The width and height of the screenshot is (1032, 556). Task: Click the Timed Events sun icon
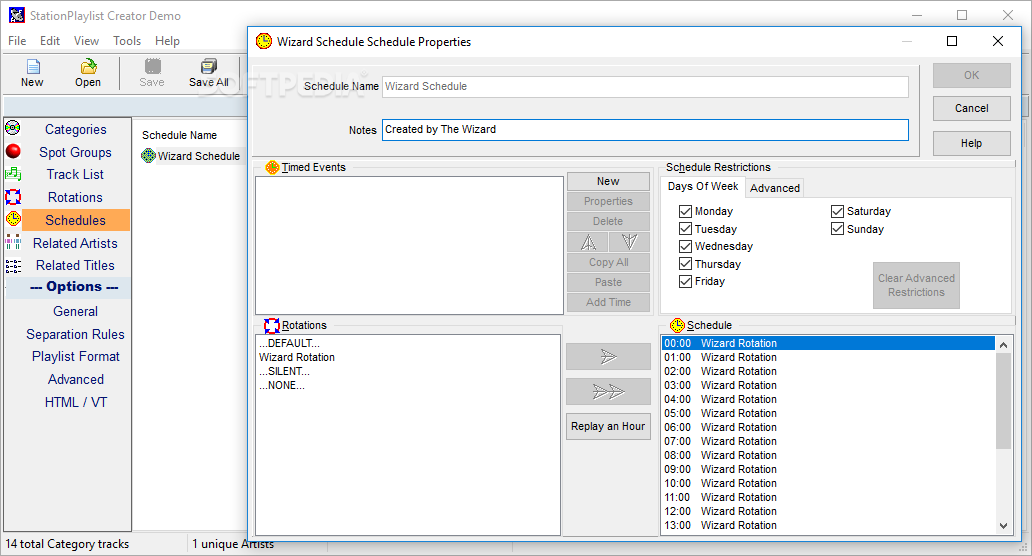pyautogui.click(x=272, y=167)
